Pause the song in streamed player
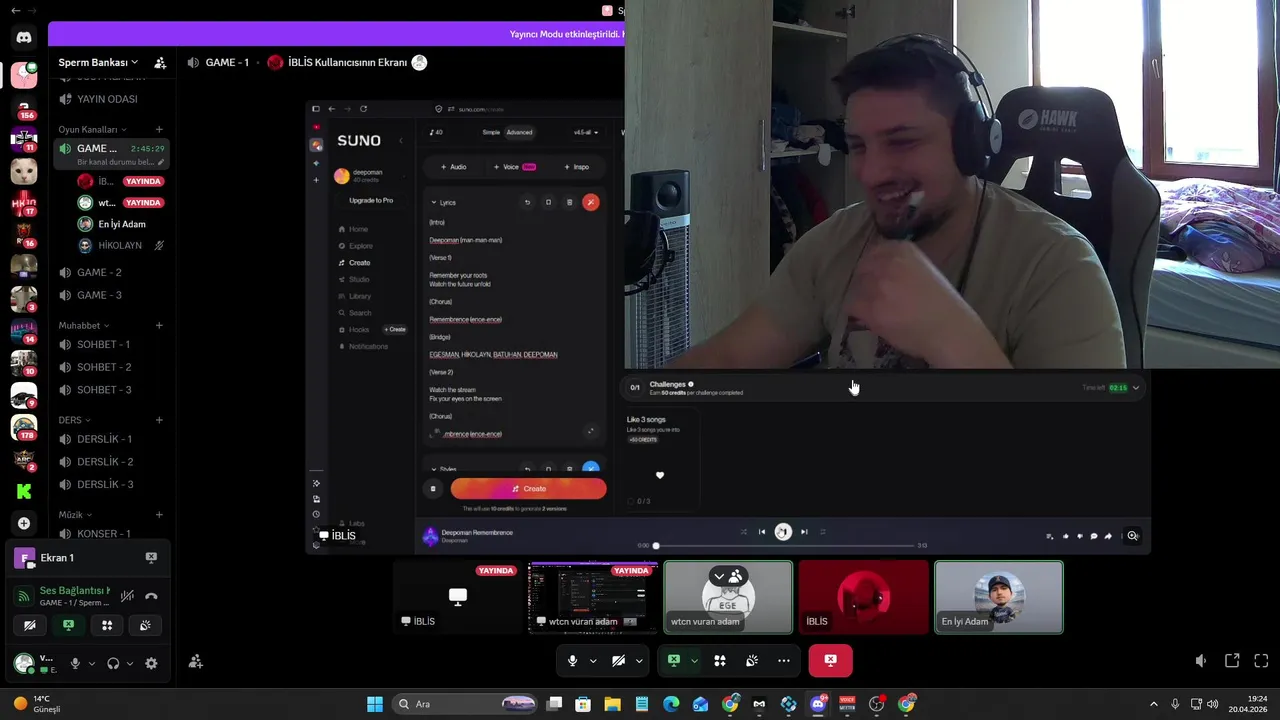1280x720 pixels. [783, 532]
